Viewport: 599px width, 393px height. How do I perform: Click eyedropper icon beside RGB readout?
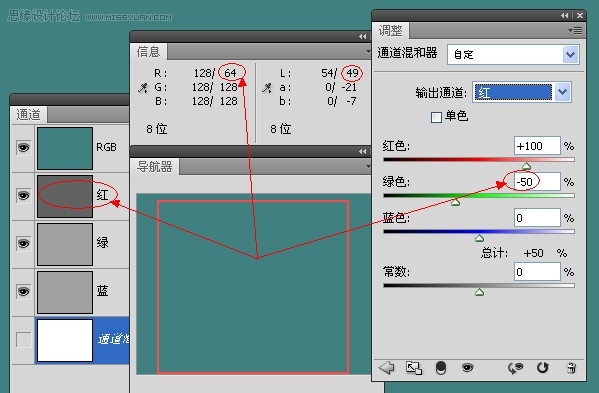(x=142, y=88)
